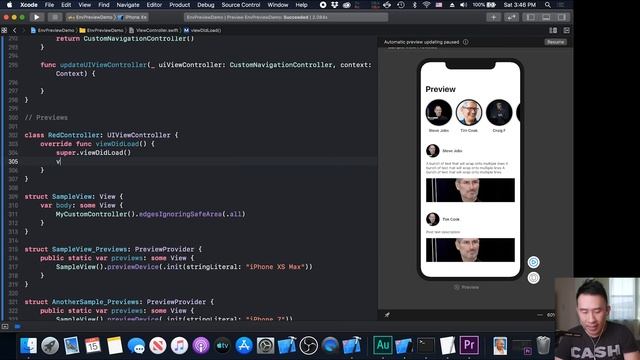Open App Store from the Dock
The image size is (640, 360).
click(x=244, y=346)
